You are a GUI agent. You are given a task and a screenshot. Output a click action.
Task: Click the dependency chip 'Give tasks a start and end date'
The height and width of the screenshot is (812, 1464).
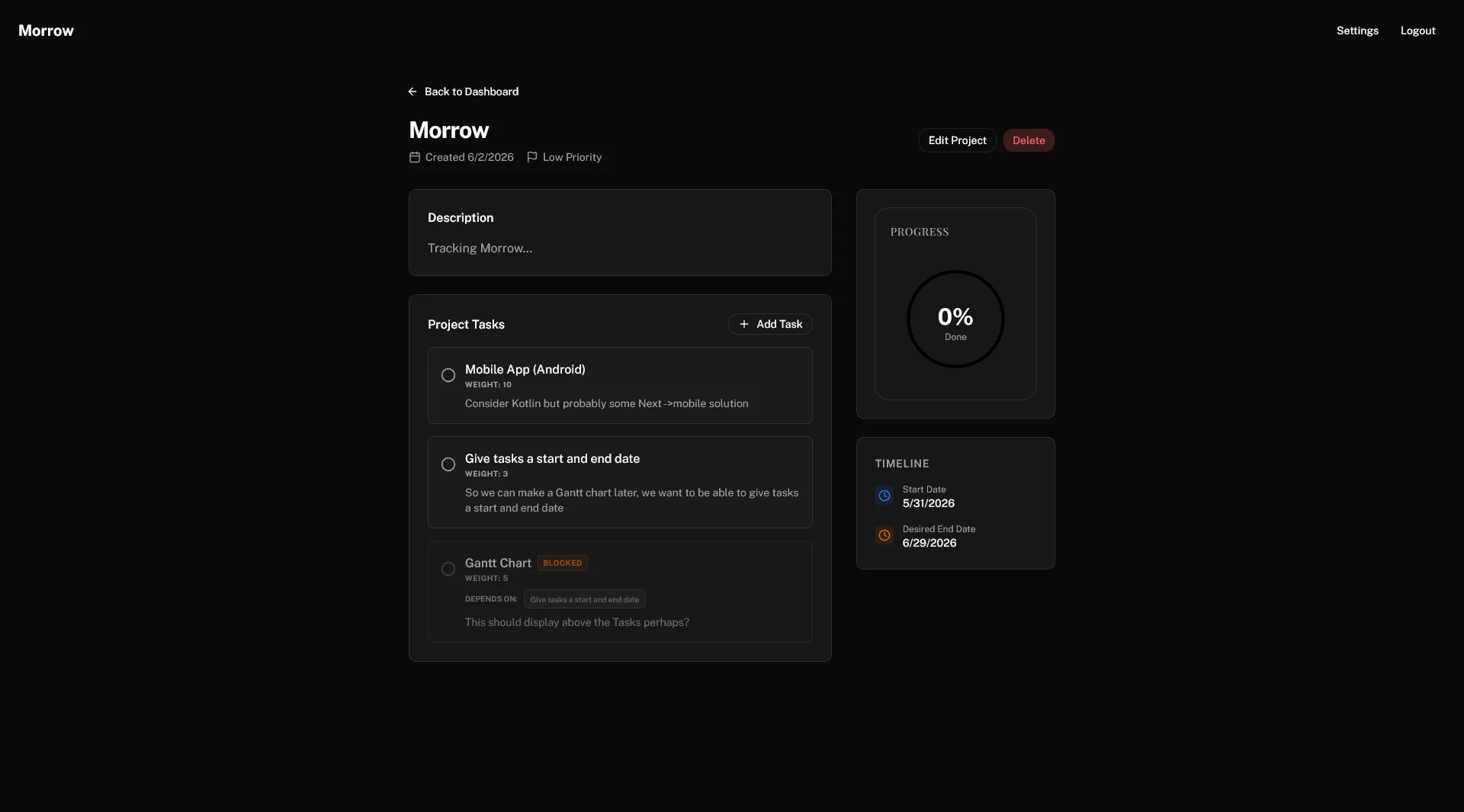coord(585,599)
